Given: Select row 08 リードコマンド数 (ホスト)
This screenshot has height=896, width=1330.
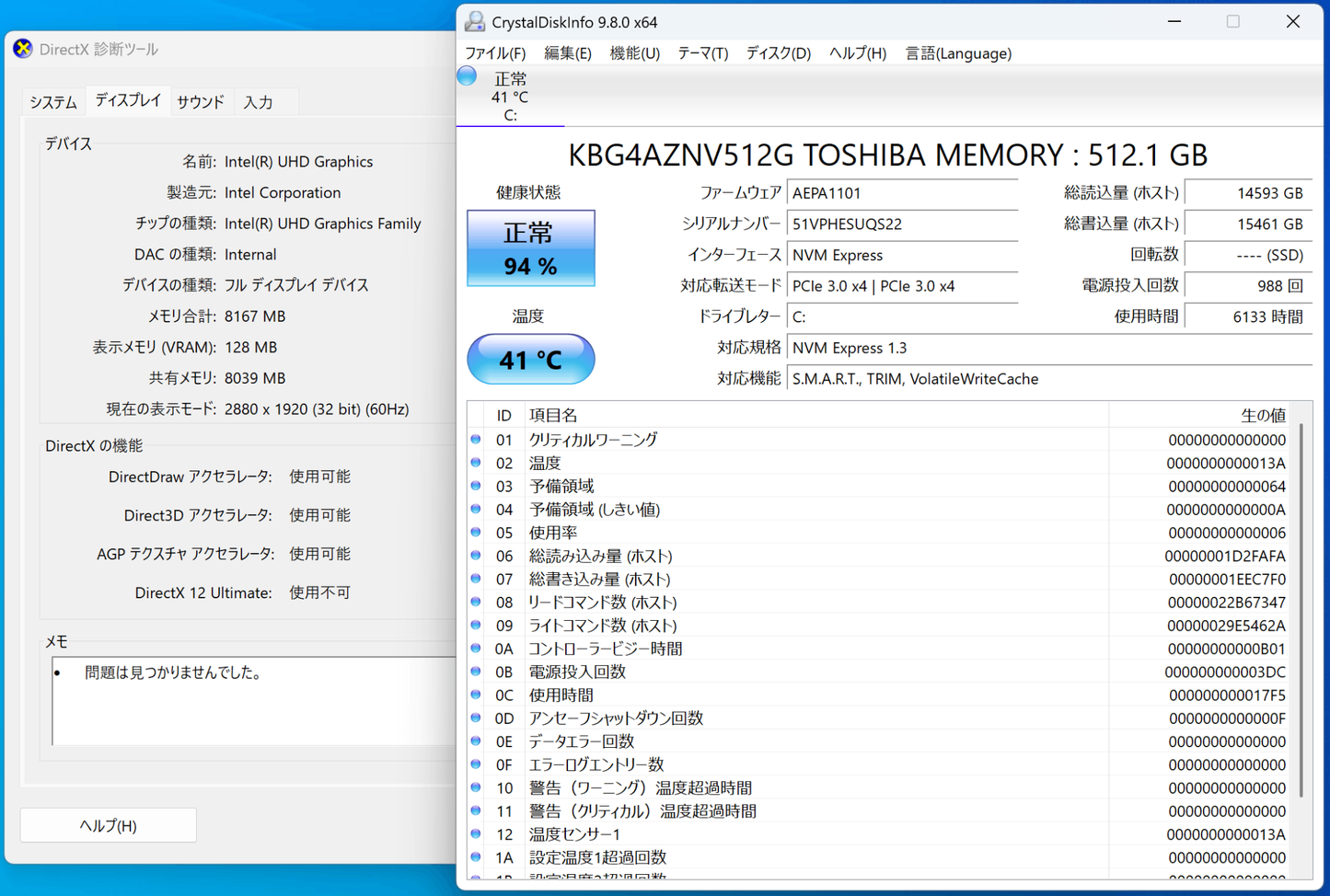Looking at the screenshot, I should pyautogui.click(x=880, y=602).
